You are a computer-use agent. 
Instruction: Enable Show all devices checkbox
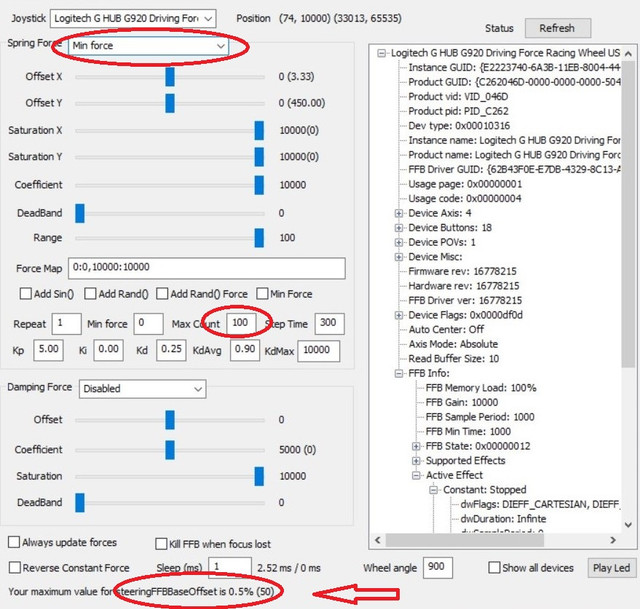click(494, 568)
